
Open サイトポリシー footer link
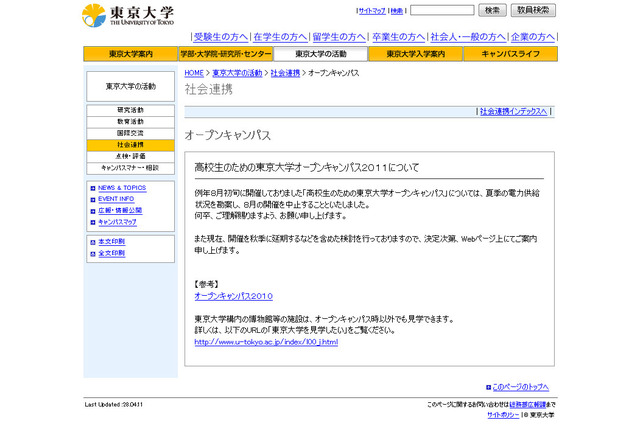503,415
